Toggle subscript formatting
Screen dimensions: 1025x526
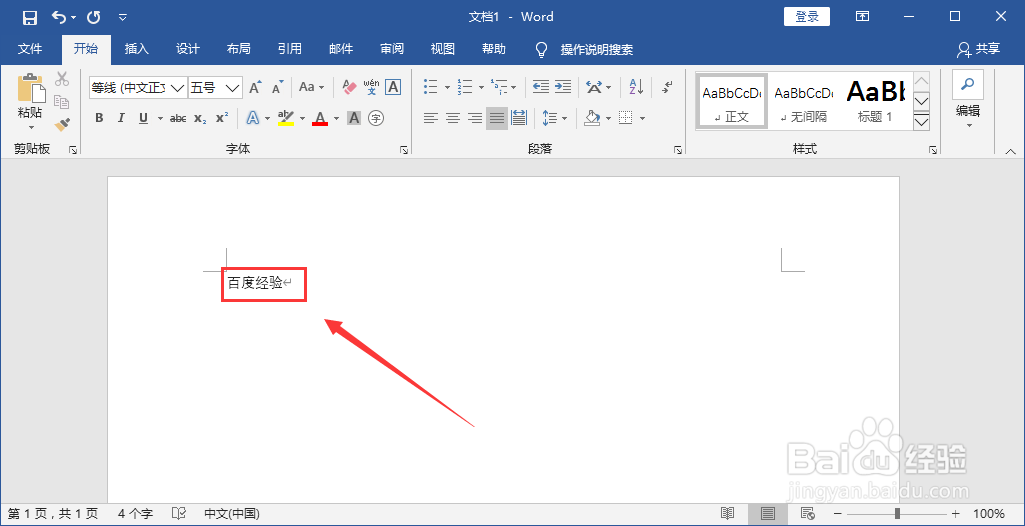click(200, 118)
